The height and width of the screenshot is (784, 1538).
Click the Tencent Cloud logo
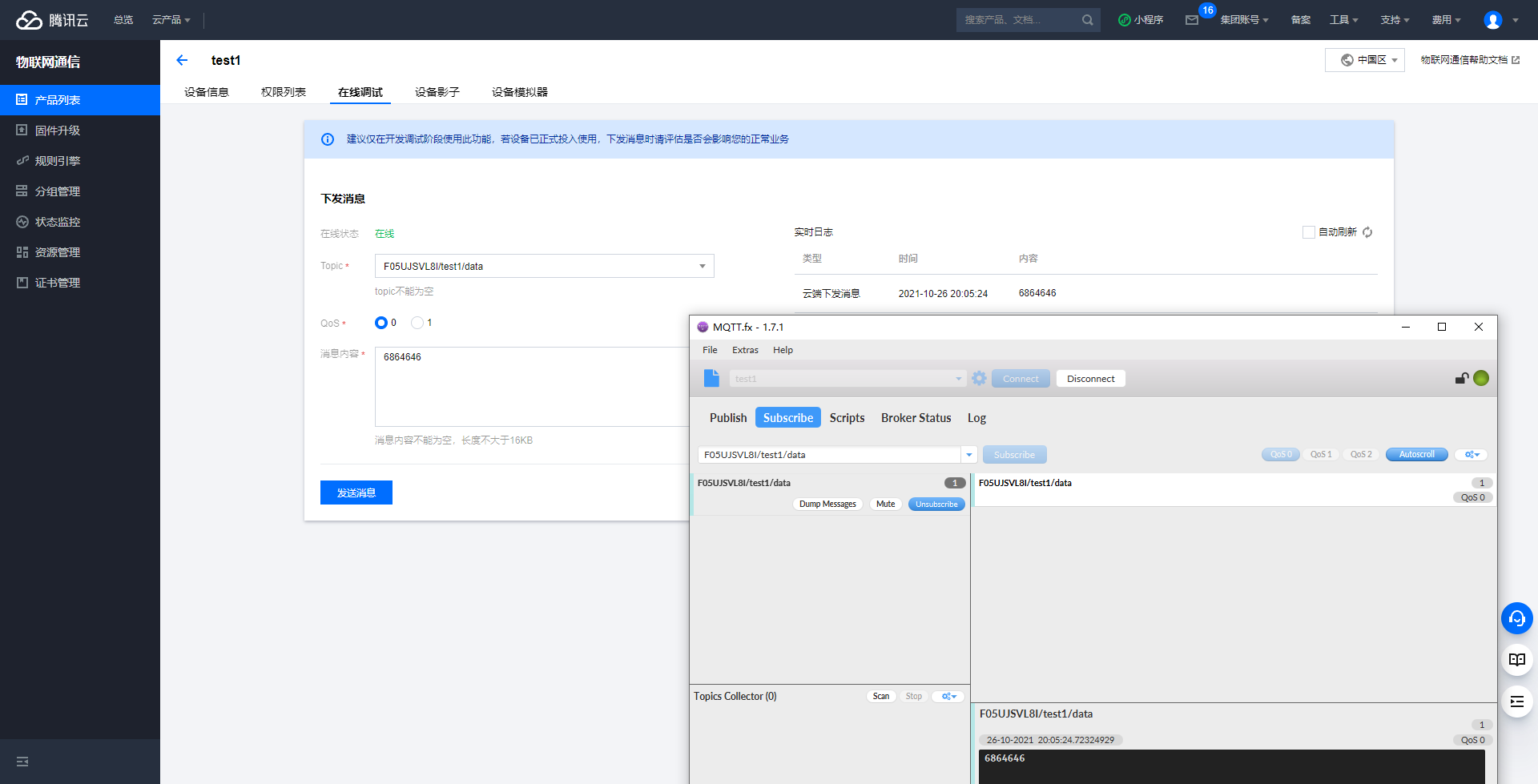click(x=52, y=20)
